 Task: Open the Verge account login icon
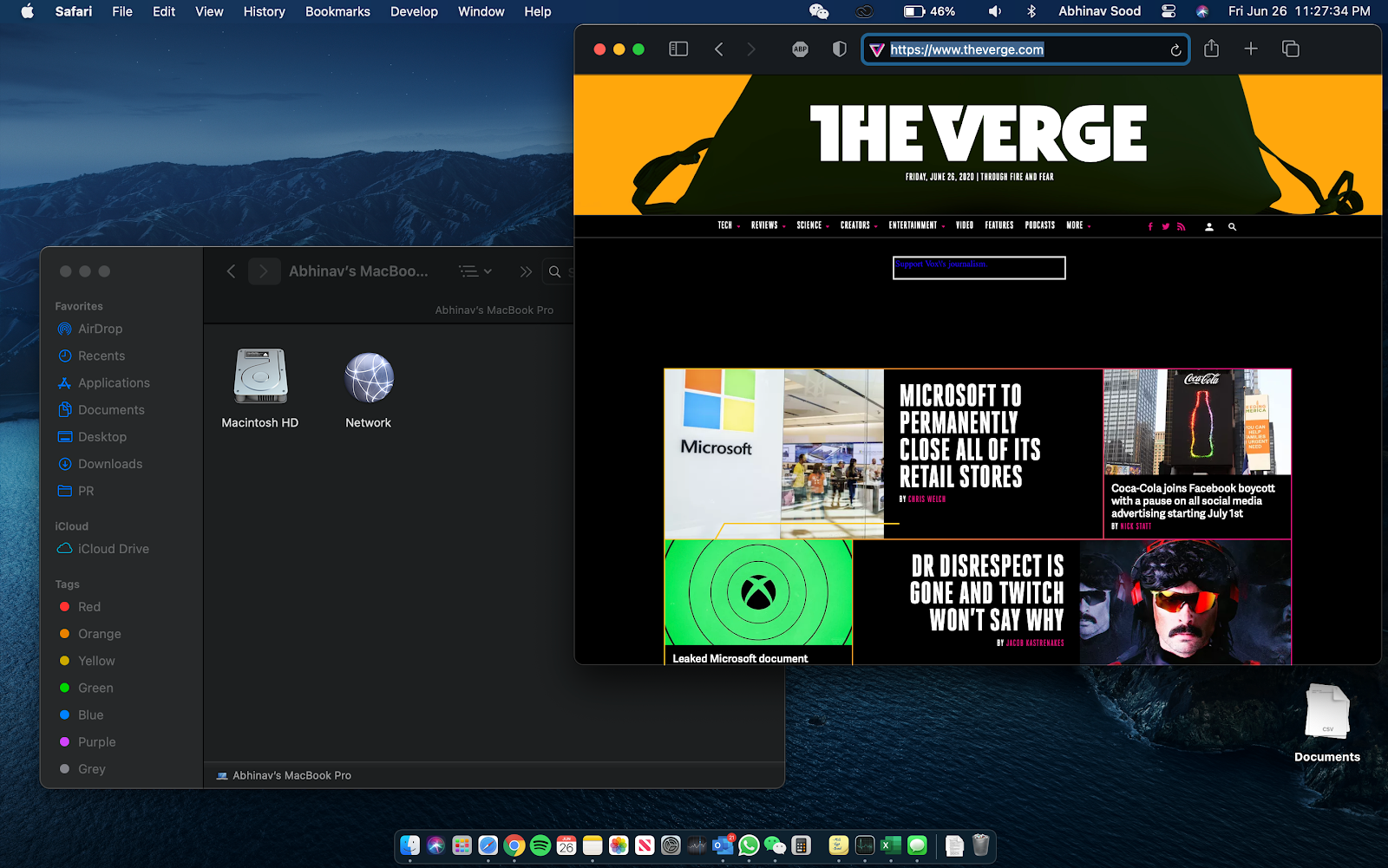coord(1209,226)
